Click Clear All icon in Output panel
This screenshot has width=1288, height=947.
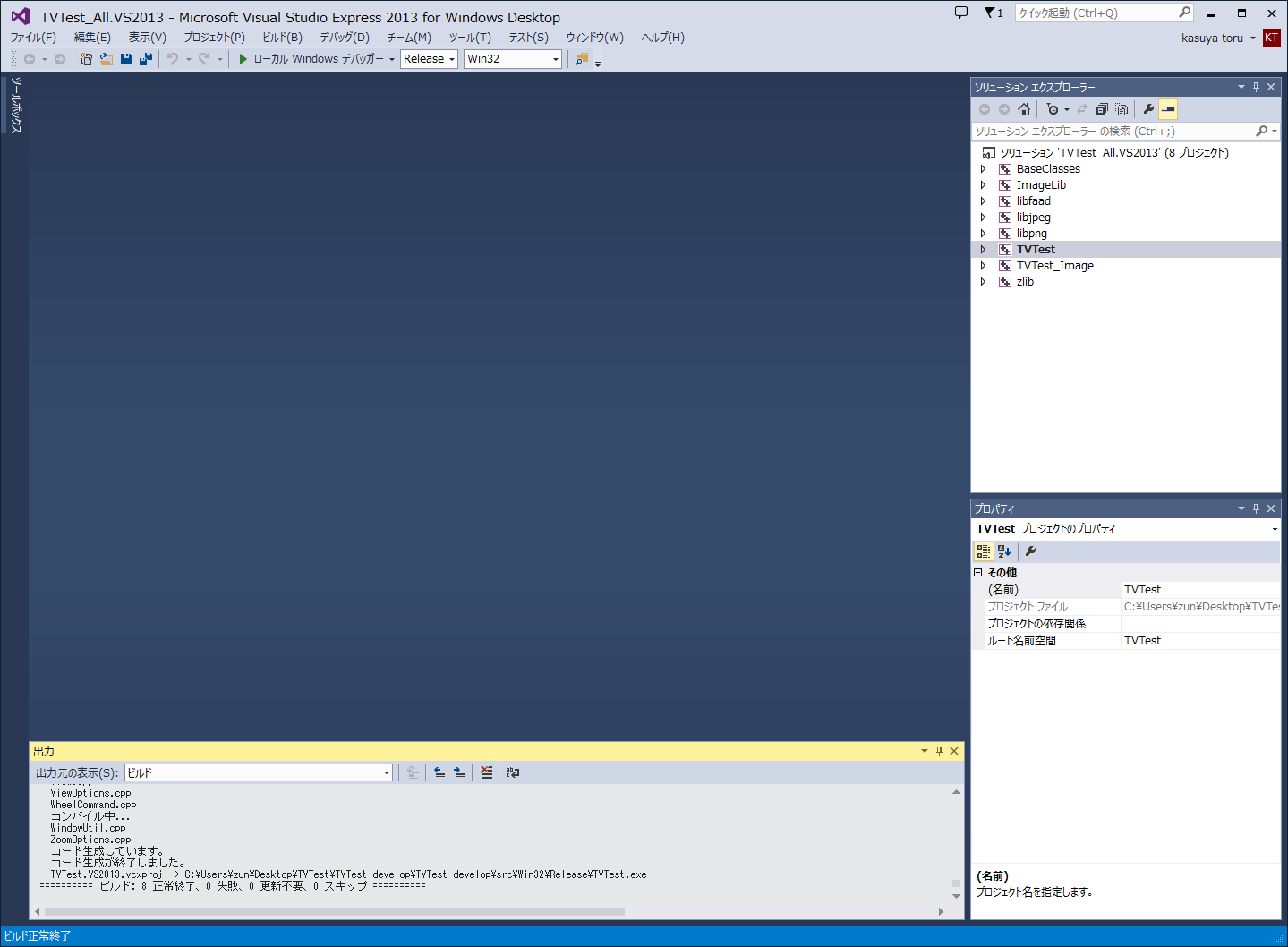pyautogui.click(x=486, y=772)
